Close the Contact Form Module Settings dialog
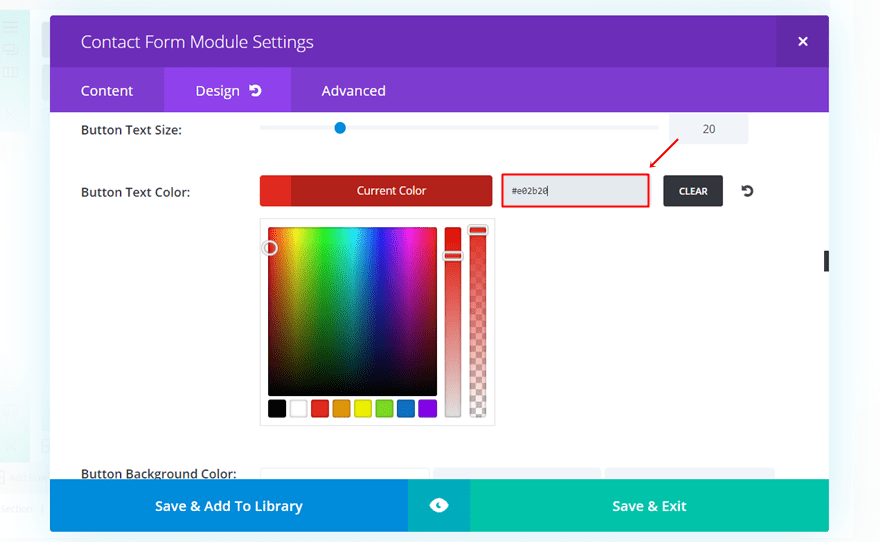 click(802, 42)
